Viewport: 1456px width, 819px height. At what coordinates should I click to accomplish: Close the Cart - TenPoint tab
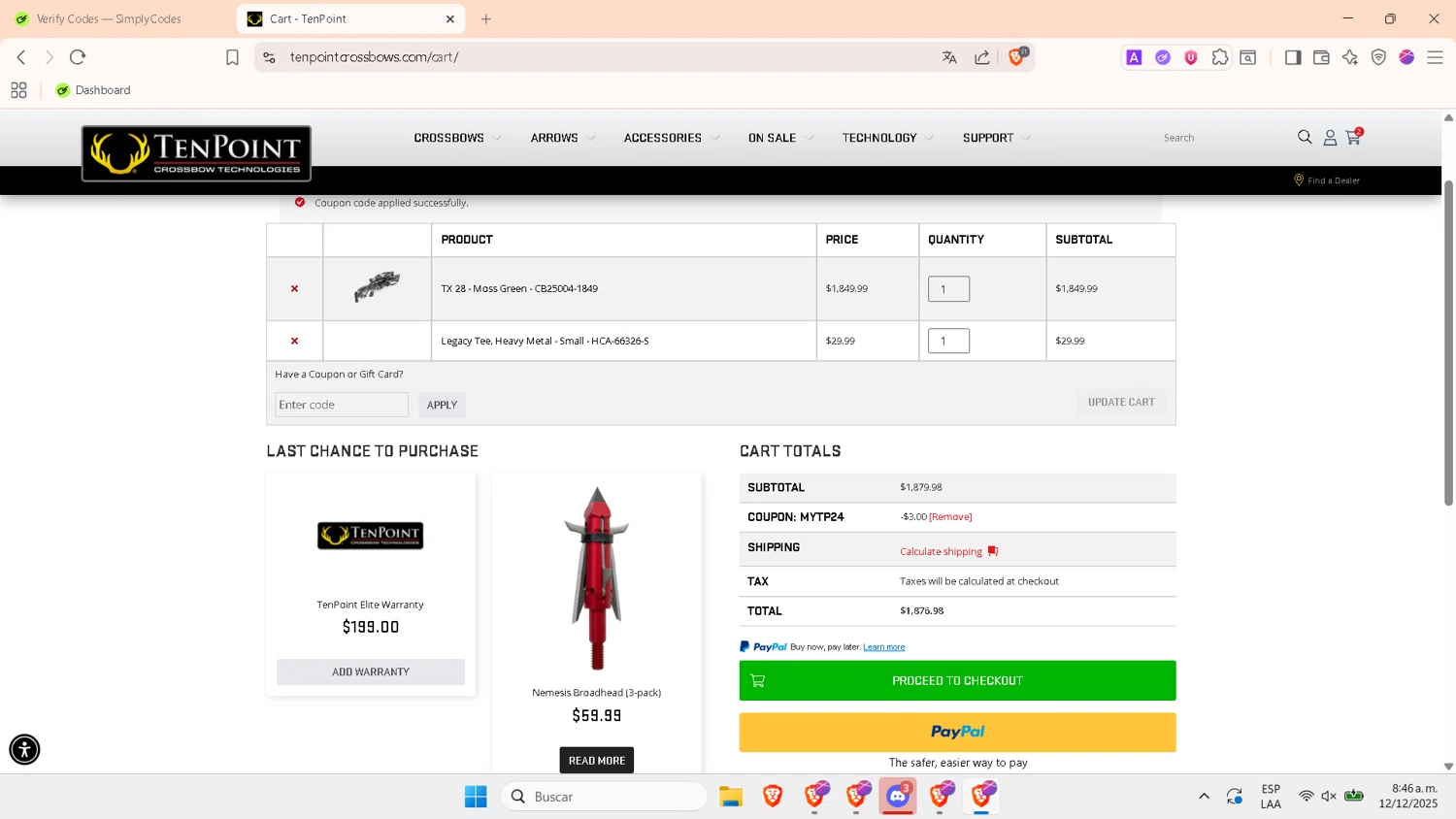[450, 18]
